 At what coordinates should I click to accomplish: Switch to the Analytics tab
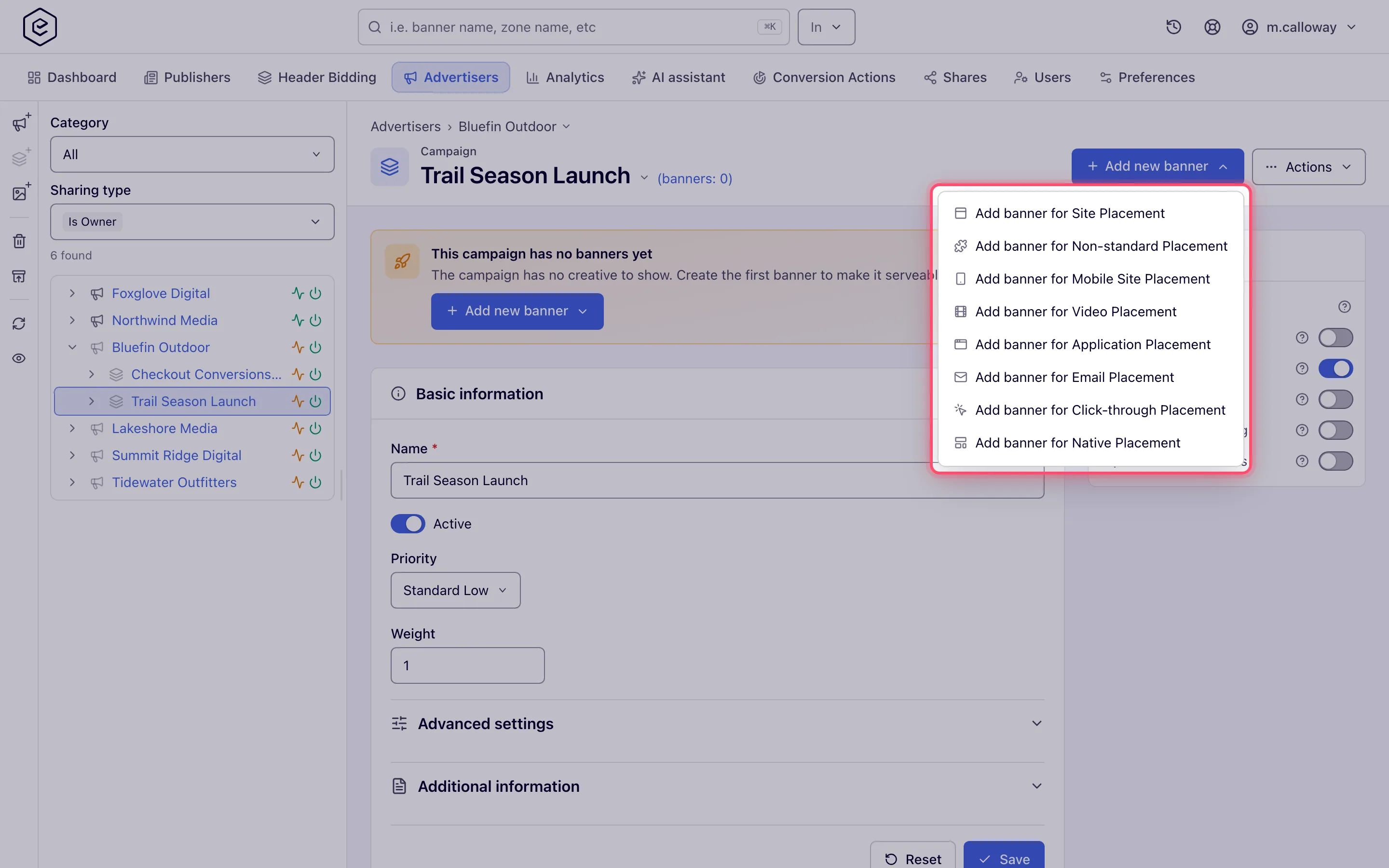click(x=565, y=78)
